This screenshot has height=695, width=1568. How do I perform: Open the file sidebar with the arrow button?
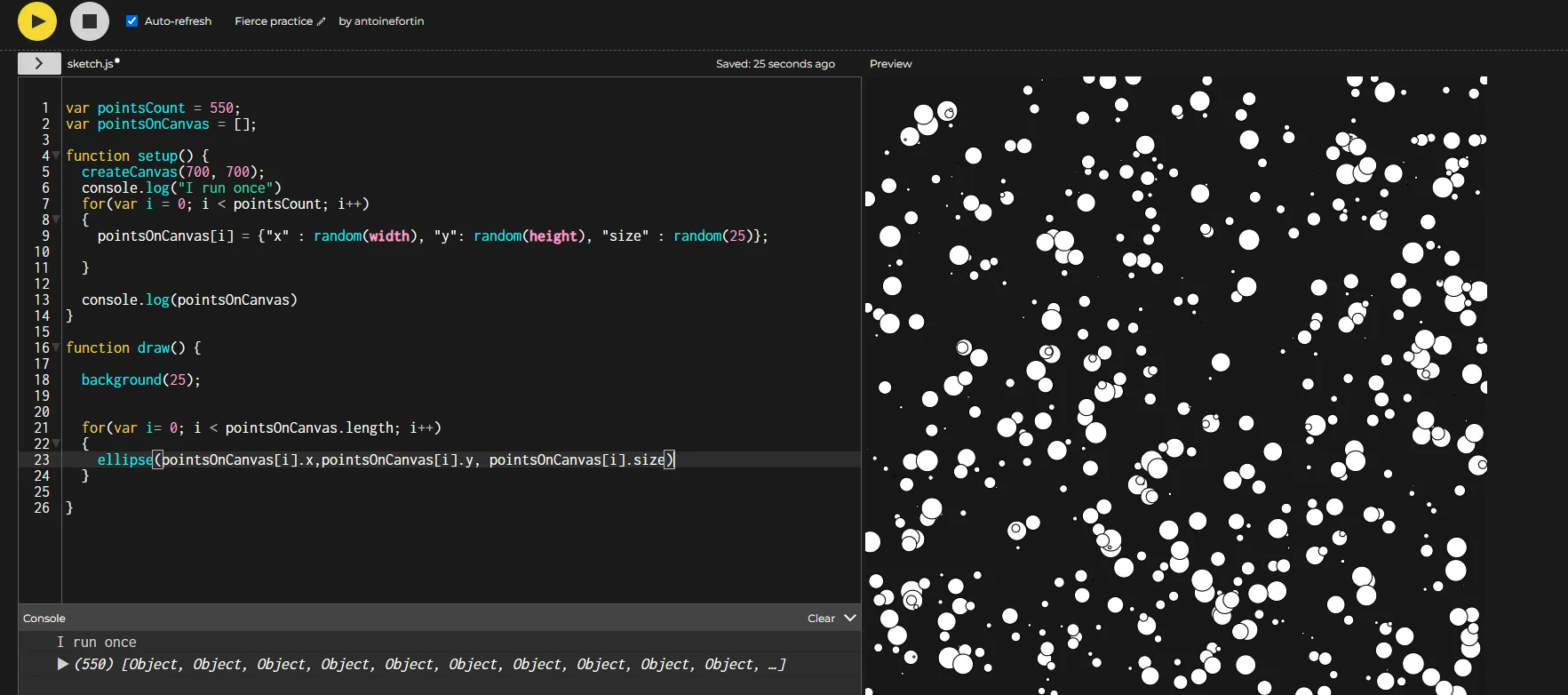point(39,63)
